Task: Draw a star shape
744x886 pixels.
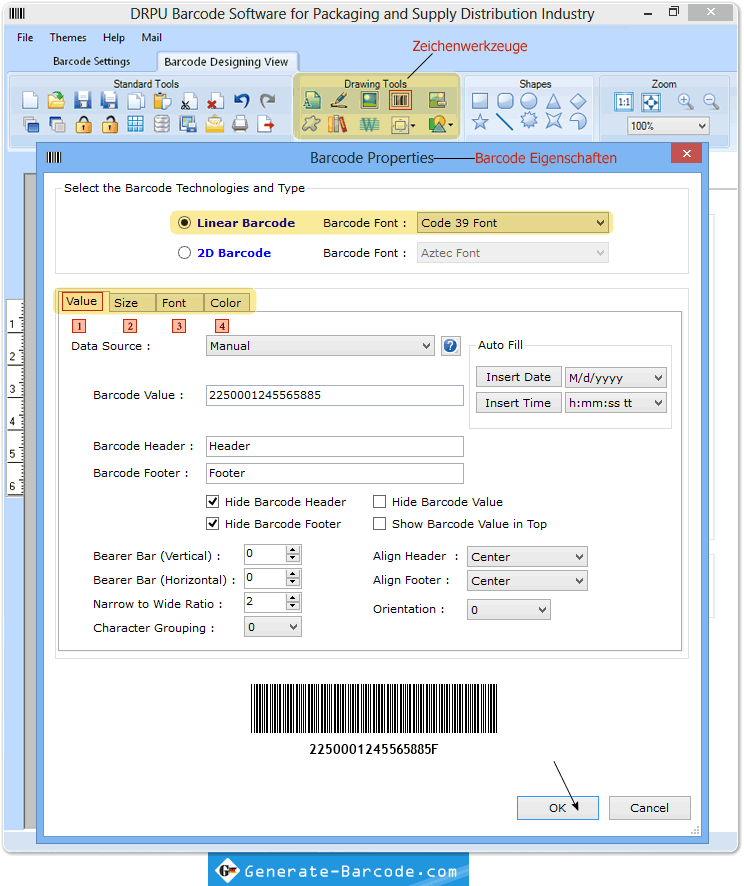Action: [x=480, y=121]
